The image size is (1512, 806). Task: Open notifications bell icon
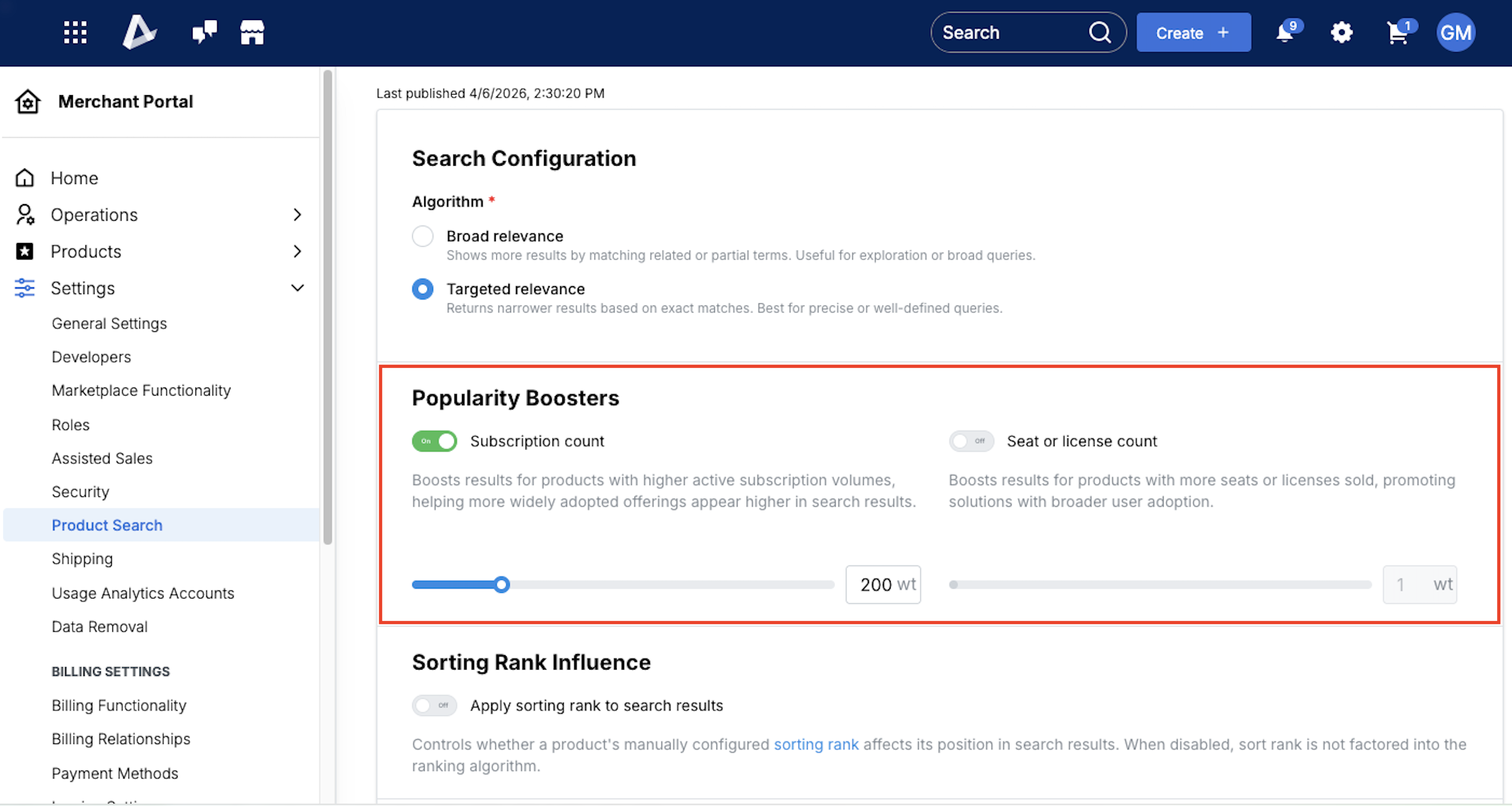pyautogui.click(x=1285, y=33)
